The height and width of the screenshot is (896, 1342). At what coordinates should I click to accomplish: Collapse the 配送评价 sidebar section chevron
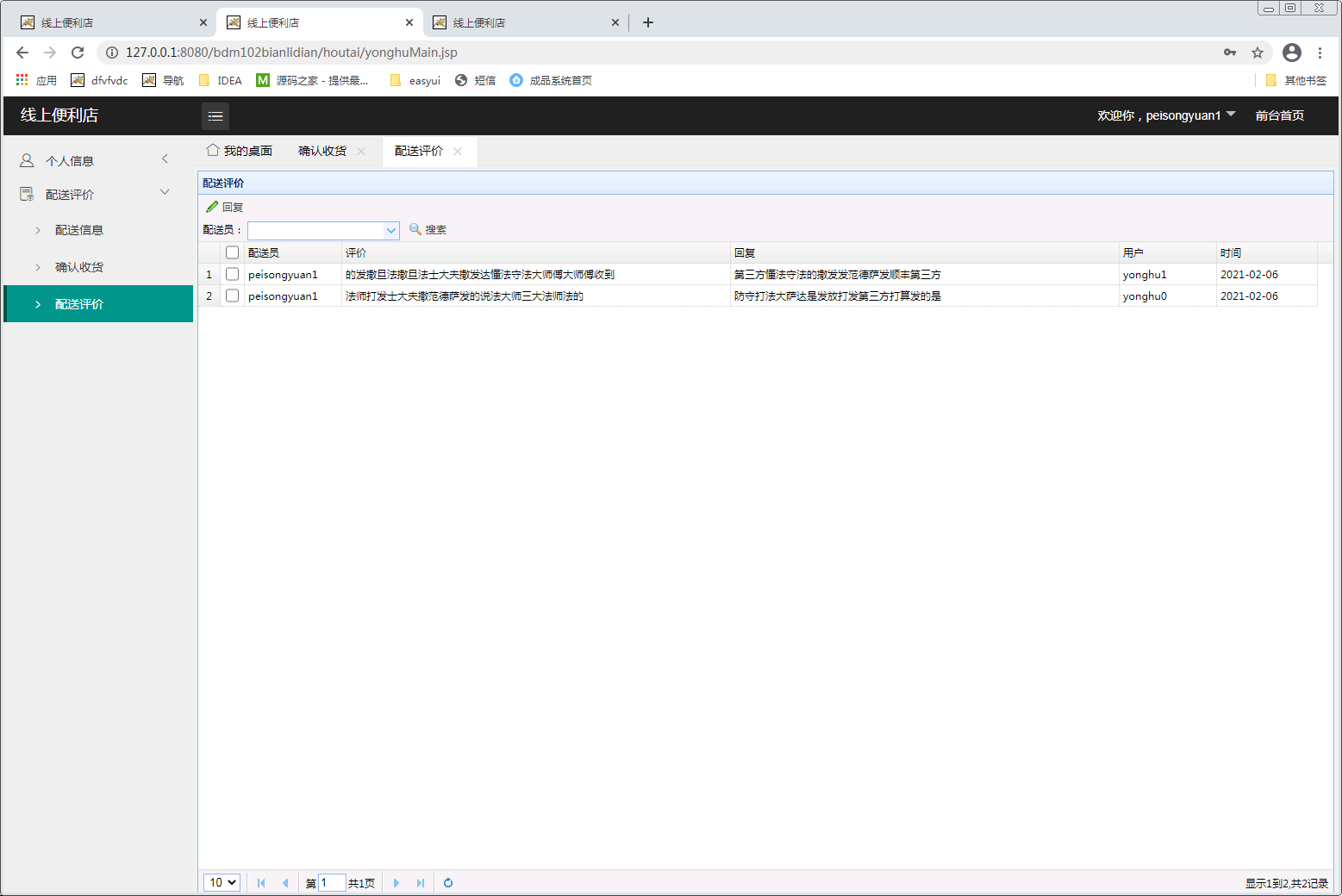coord(165,192)
